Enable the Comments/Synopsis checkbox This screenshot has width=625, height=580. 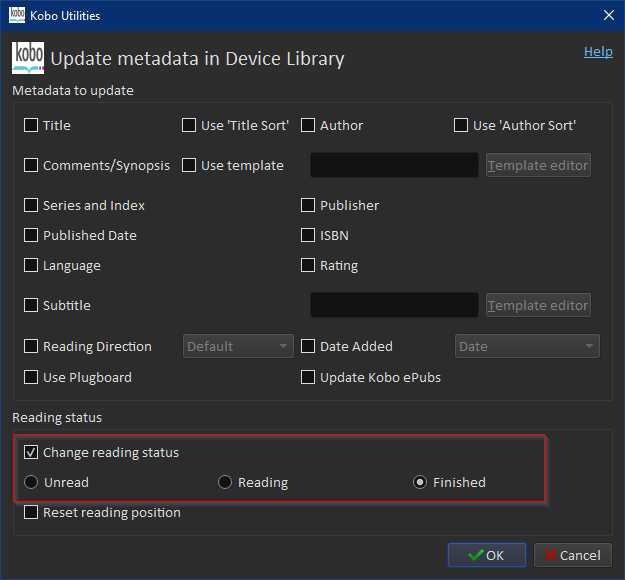click(32, 166)
